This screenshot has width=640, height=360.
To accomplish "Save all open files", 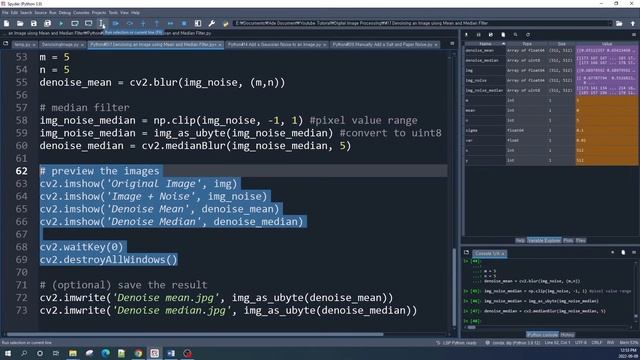I will 47,24.
